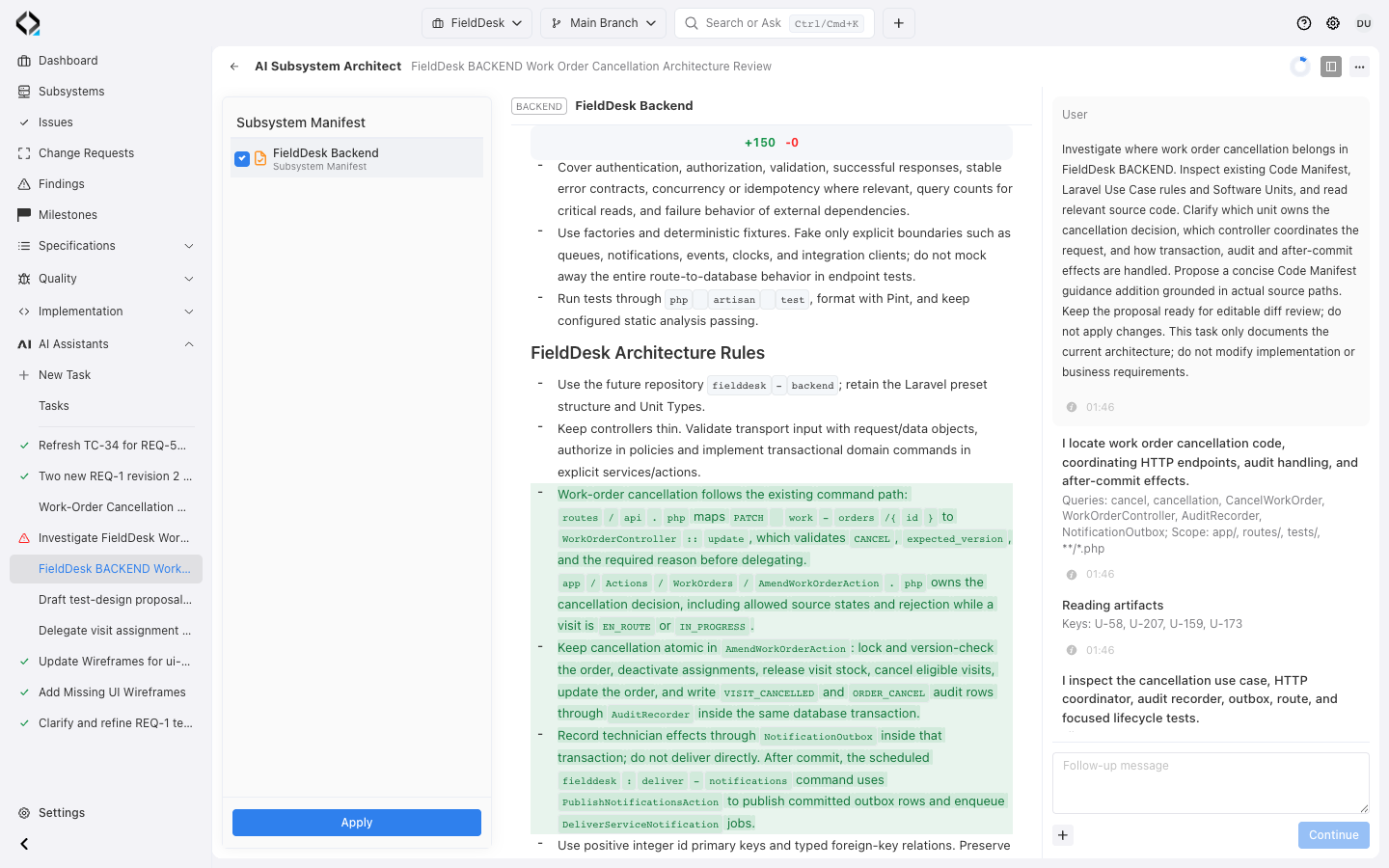Click the Issues checkmark icon
1389x868 pixels.
(x=24, y=122)
